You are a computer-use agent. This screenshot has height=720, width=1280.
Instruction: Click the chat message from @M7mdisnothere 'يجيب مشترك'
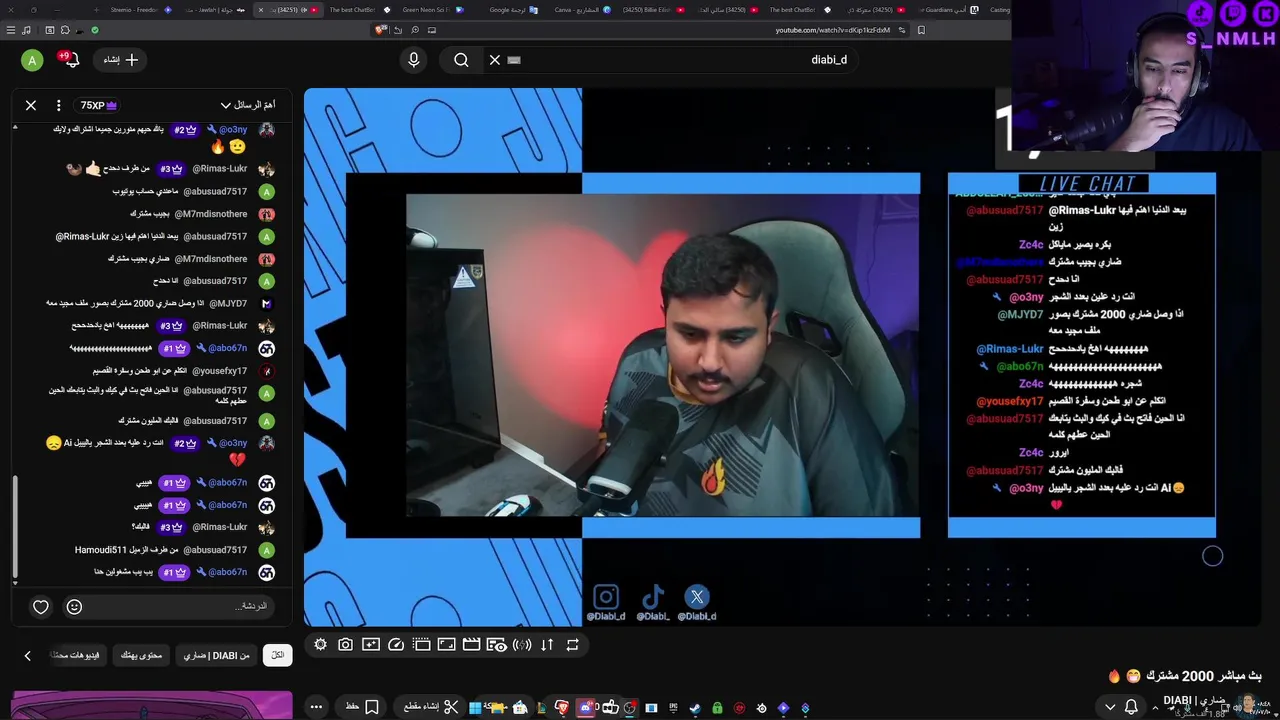(149, 214)
